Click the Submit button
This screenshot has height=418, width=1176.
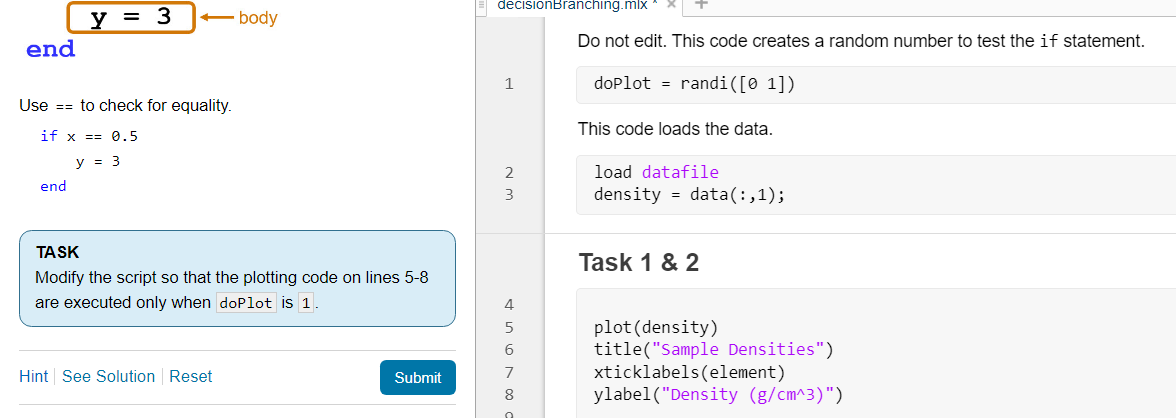coord(417,377)
